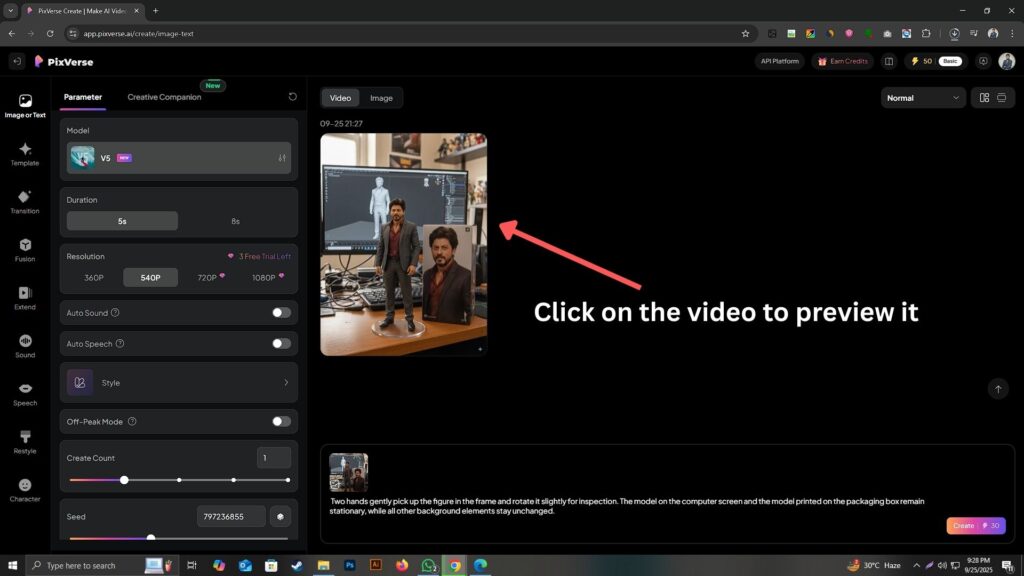The width and height of the screenshot is (1024, 576).
Task: Click the reset parameters refresh icon
Action: pyautogui.click(x=292, y=97)
